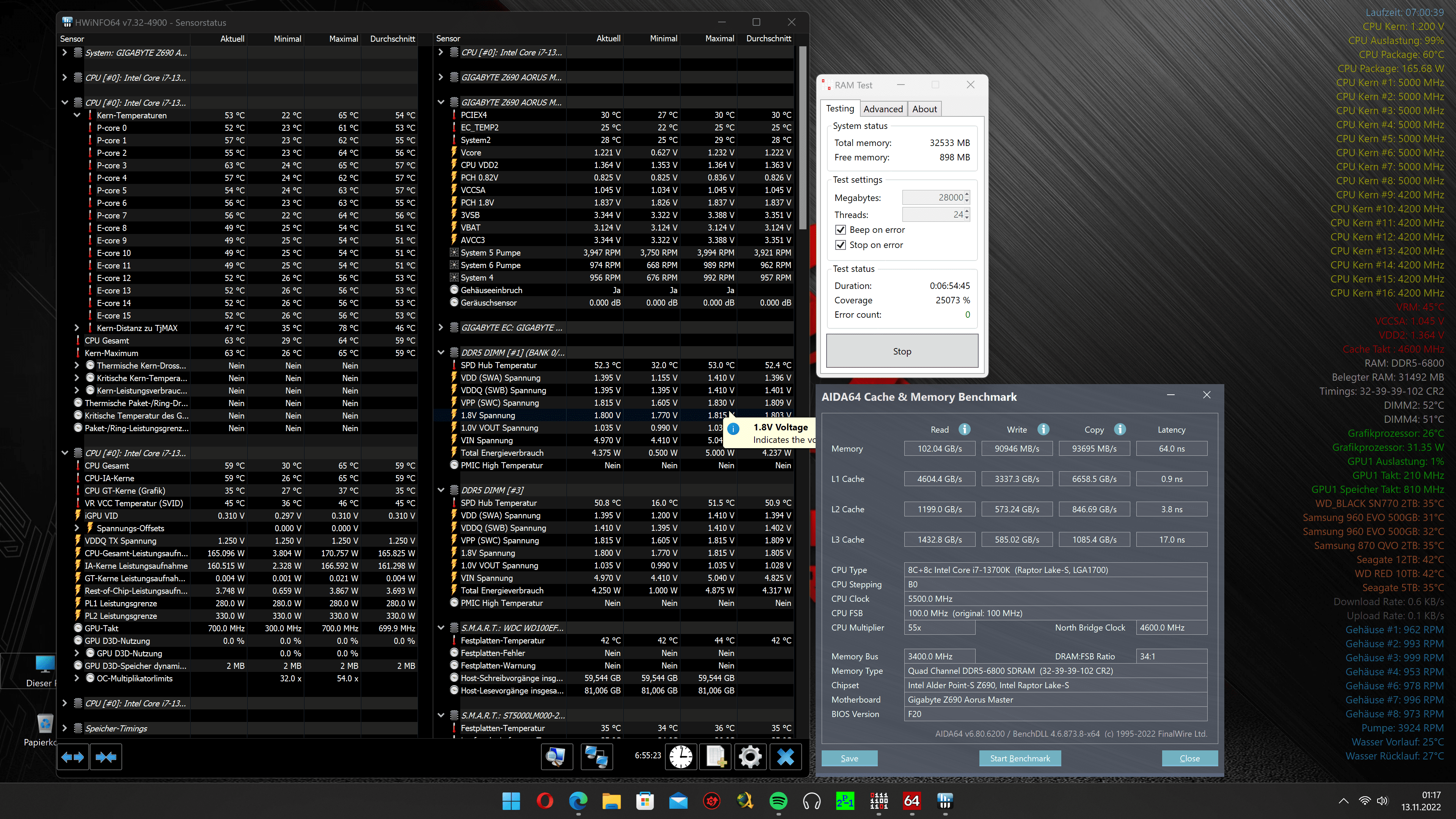Click Memory Read info icon
The width and height of the screenshot is (1456, 819).
[x=965, y=430]
